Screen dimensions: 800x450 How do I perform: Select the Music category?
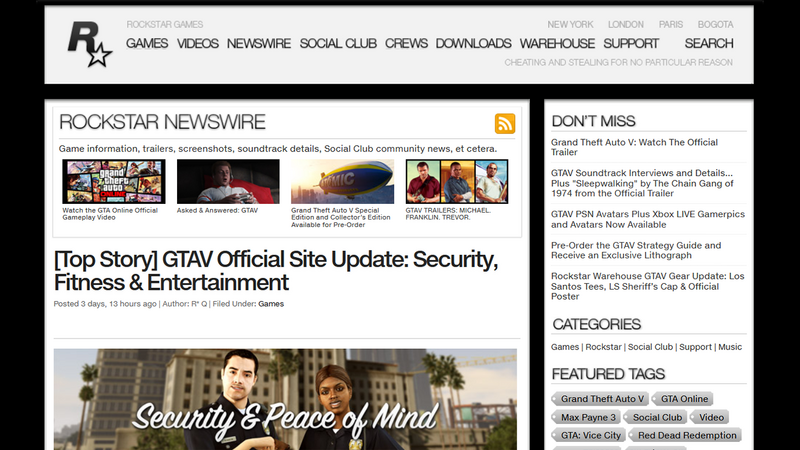[730, 347]
